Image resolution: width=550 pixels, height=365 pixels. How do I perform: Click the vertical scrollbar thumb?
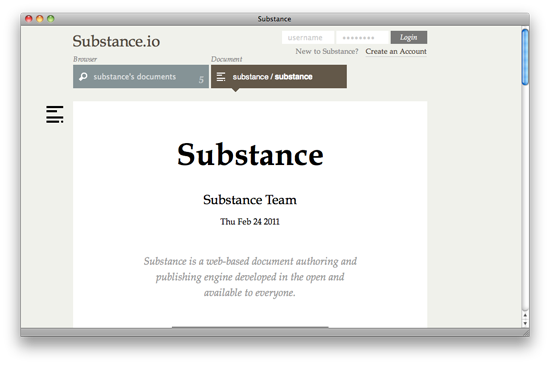525,57
